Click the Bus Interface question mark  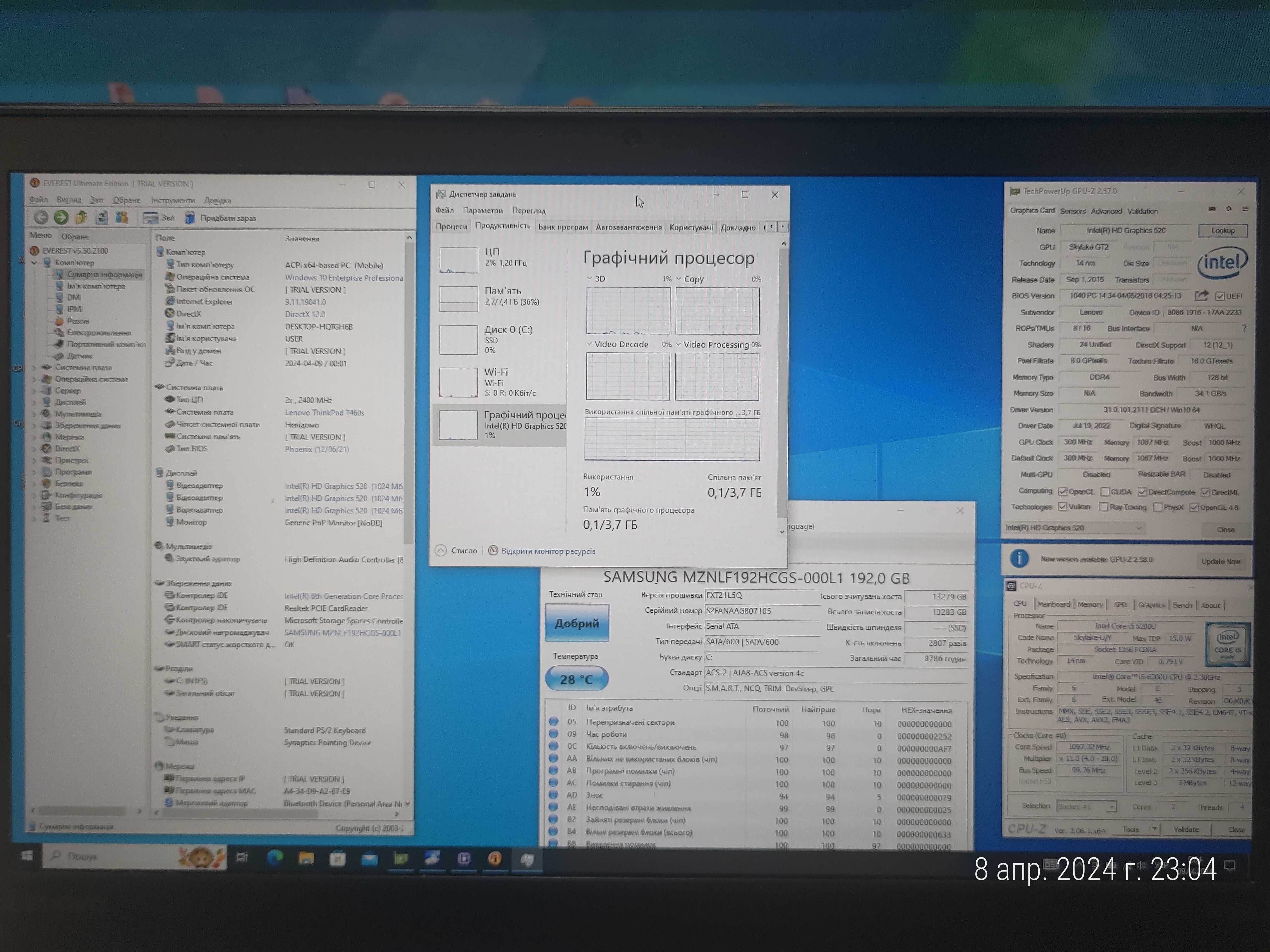point(1244,328)
